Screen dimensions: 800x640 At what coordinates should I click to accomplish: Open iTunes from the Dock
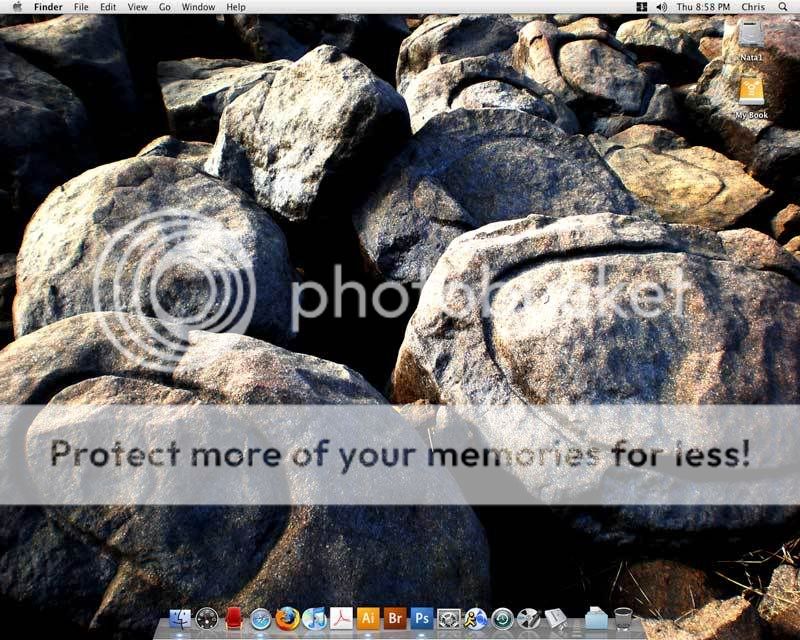click(x=314, y=619)
